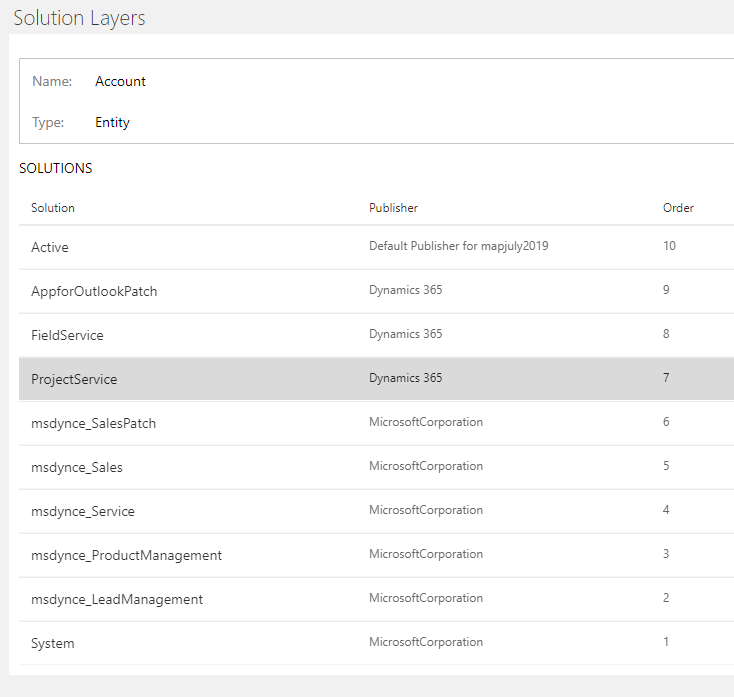Image resolution: width=734 pixels, height=697 pixels.
Task: Click publisher Default Publisher for mapjuly2019
Action: click(x=459, y=246)
